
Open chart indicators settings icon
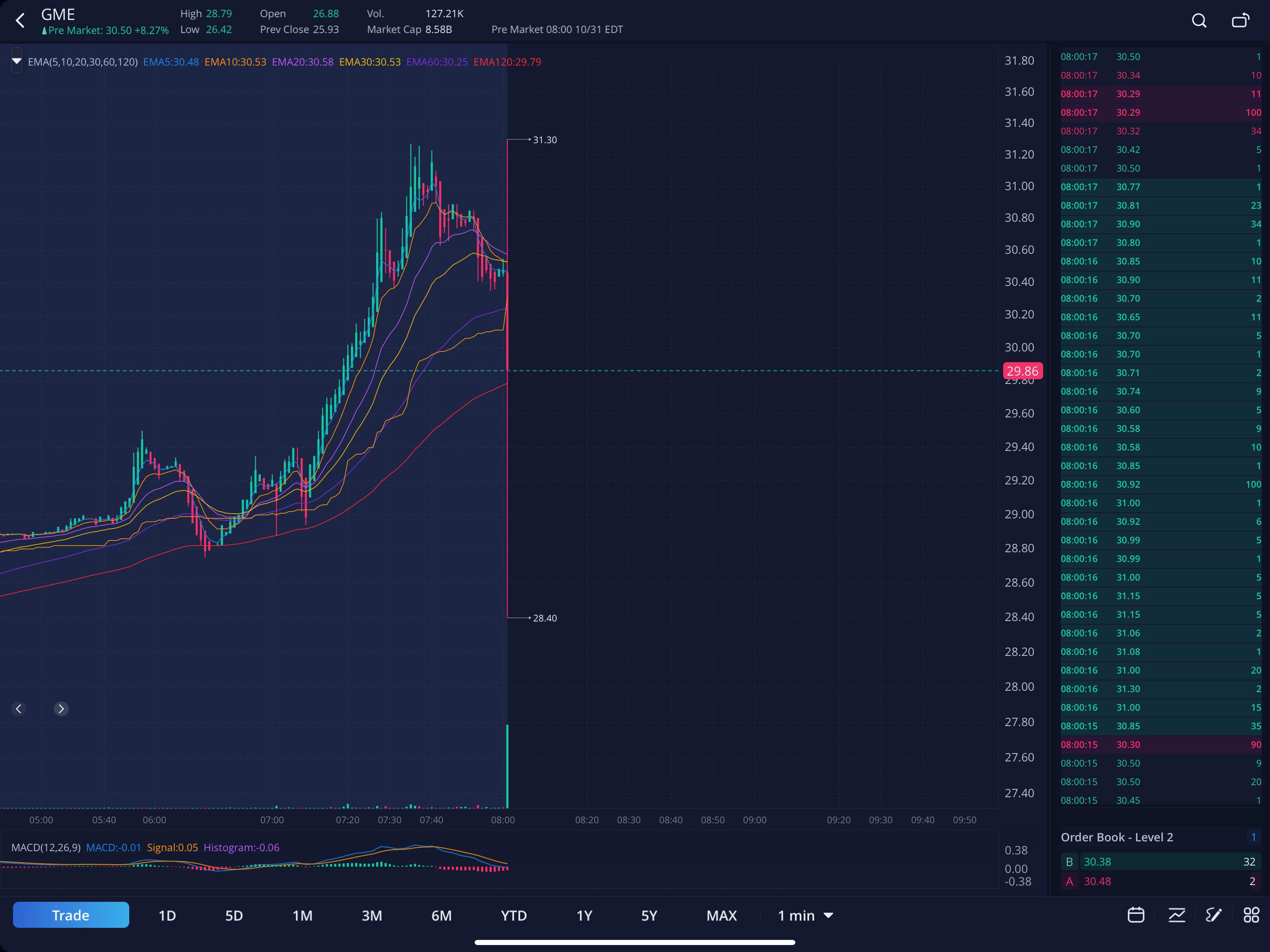coord(1177,915)
